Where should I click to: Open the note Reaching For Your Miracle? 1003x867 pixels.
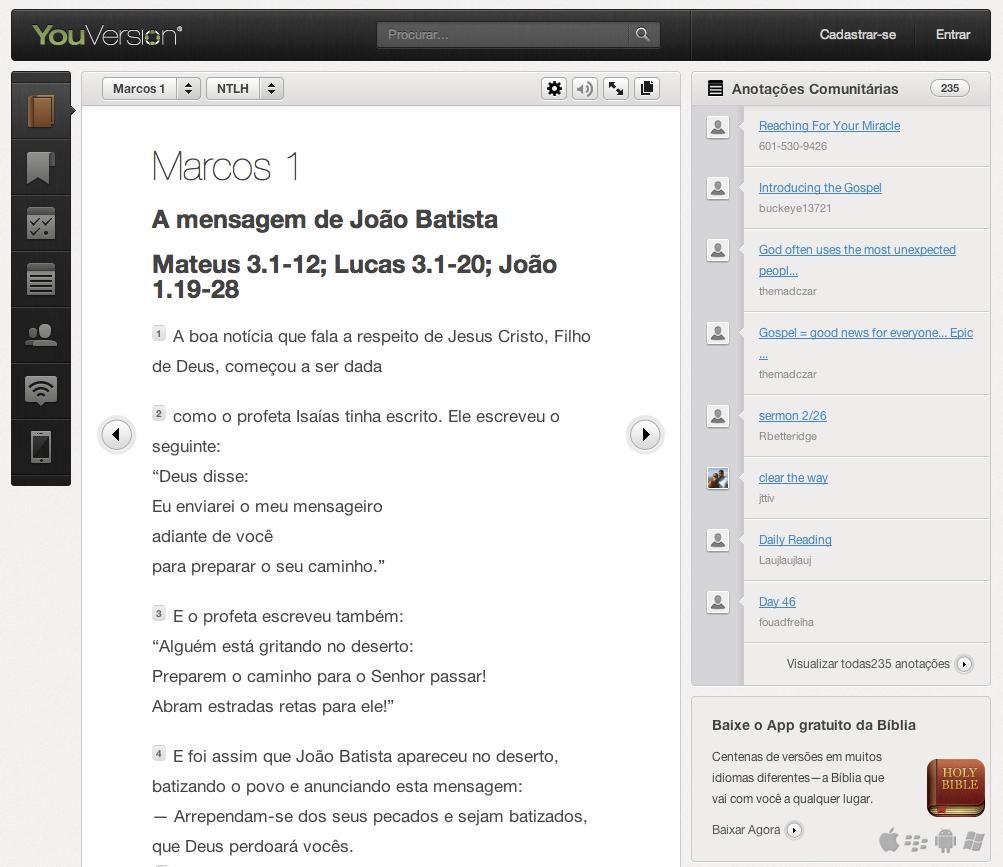click(829, 126)
